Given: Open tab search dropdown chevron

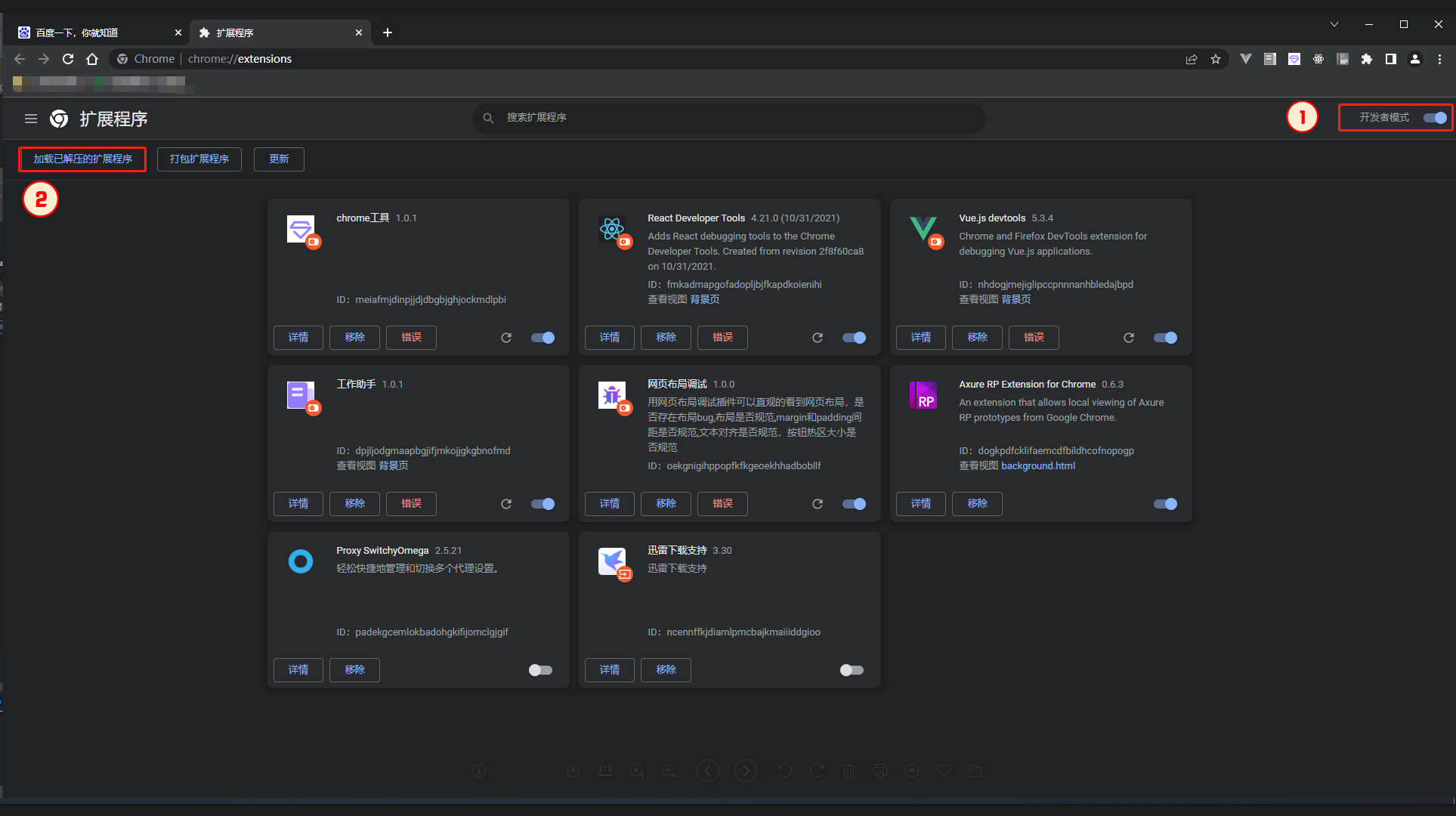Looking at the screenshot, I should [1334, 24].
